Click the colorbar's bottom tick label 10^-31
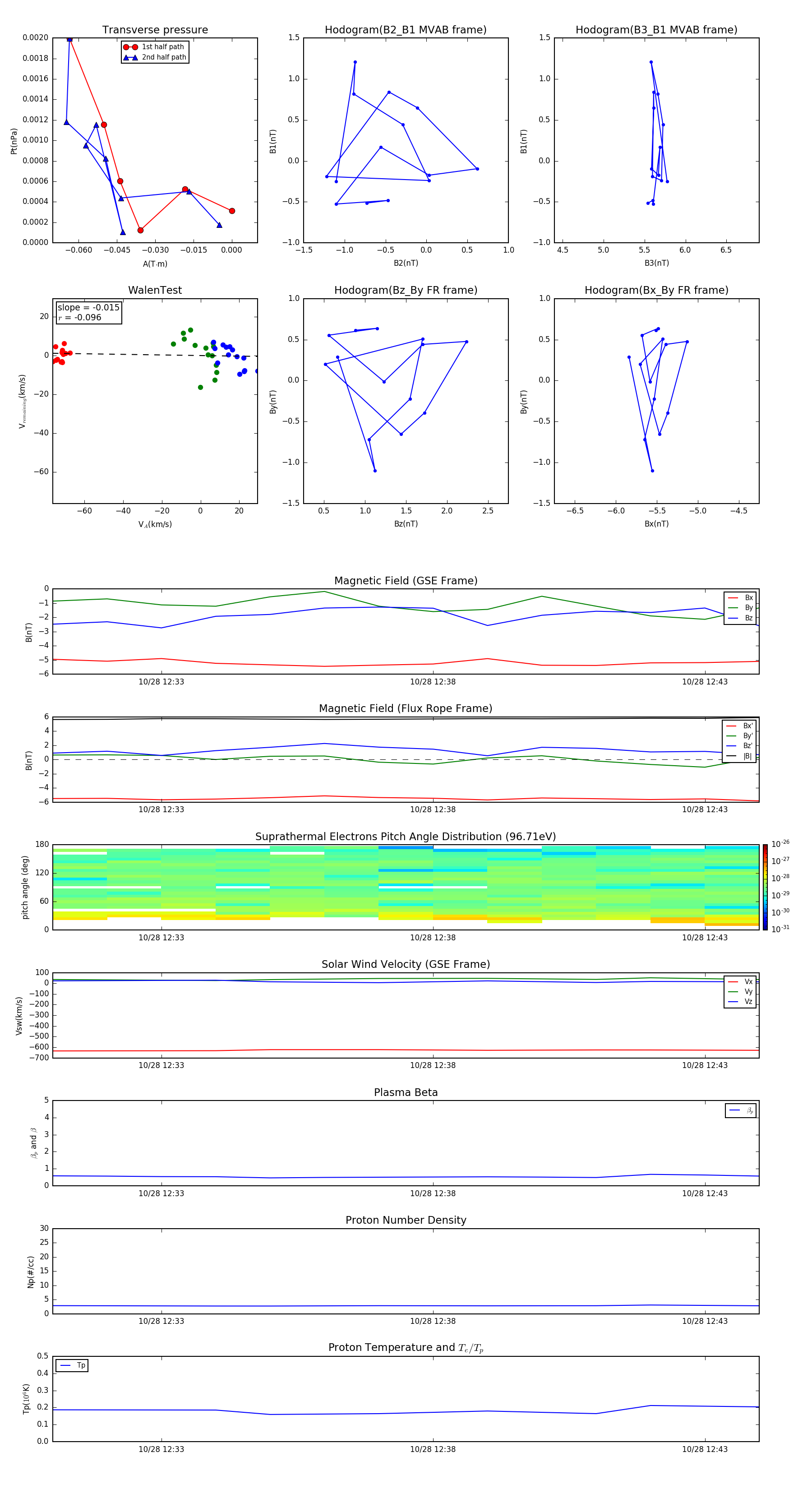The height and width of the screenshot is (1489, 812). (x=780, y=929)
